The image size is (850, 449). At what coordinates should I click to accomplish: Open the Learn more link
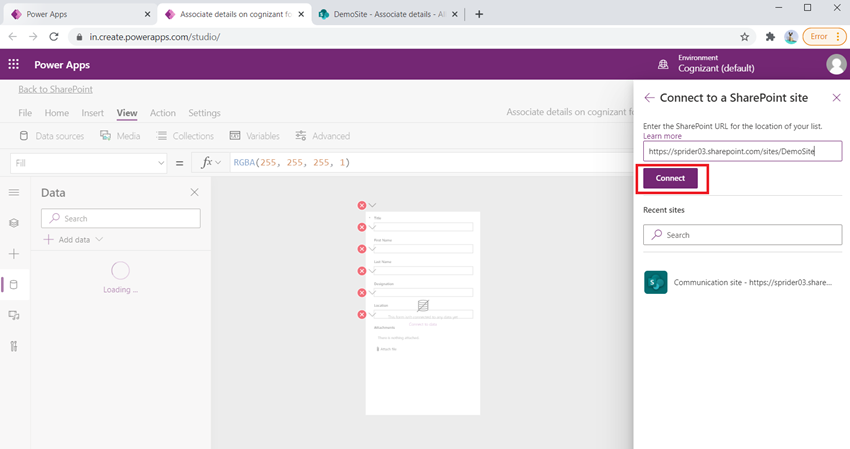coord(662,136)
